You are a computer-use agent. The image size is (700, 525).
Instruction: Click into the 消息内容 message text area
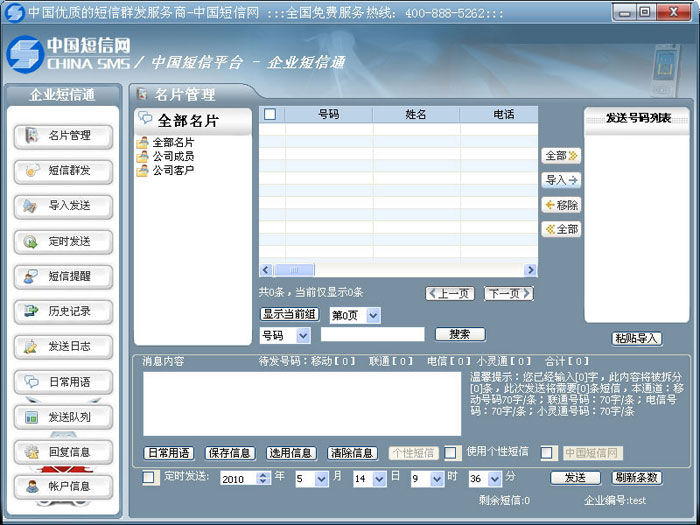[302, 404]
